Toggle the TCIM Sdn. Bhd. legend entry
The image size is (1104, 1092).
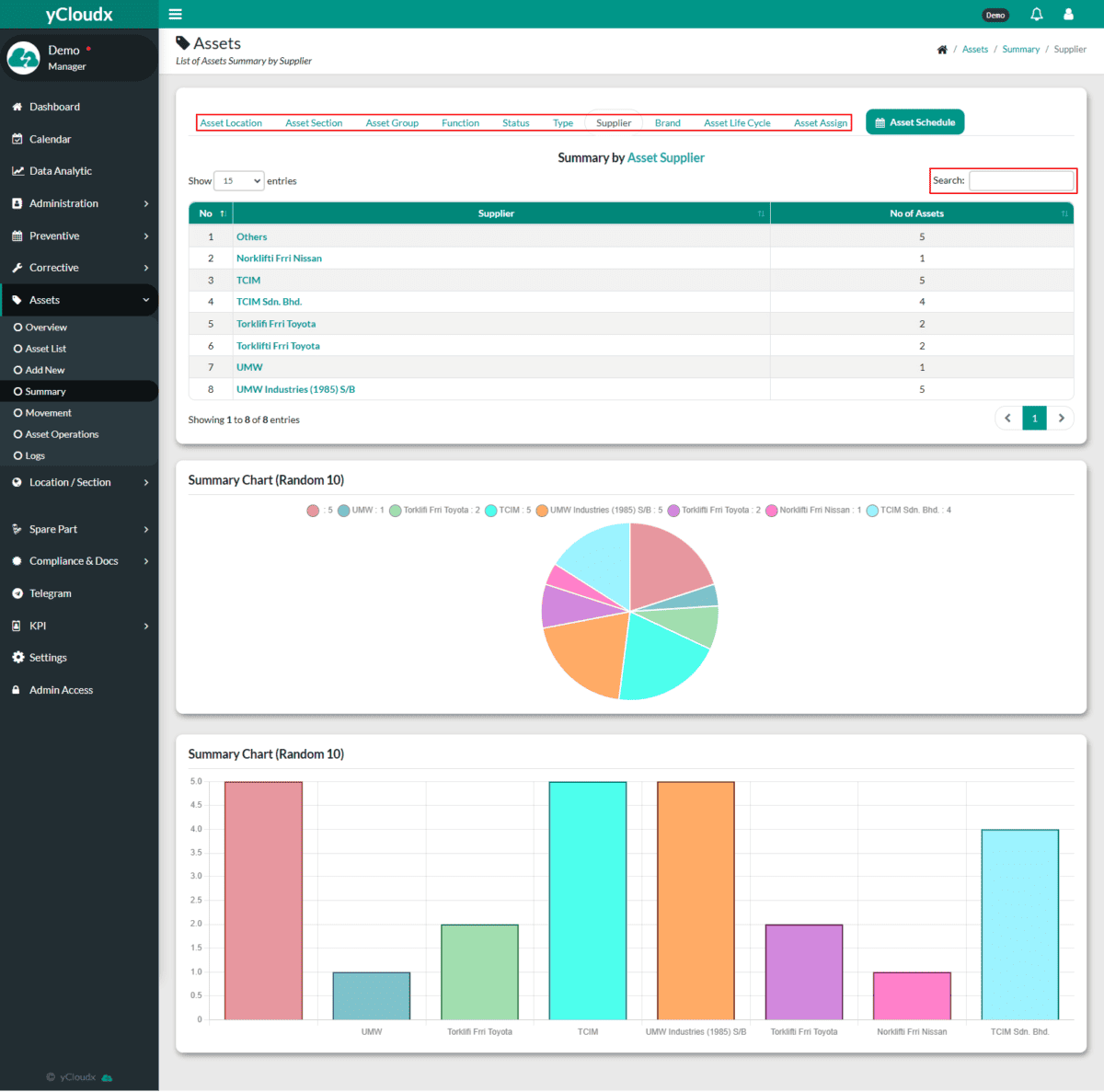tap(909, 510)
